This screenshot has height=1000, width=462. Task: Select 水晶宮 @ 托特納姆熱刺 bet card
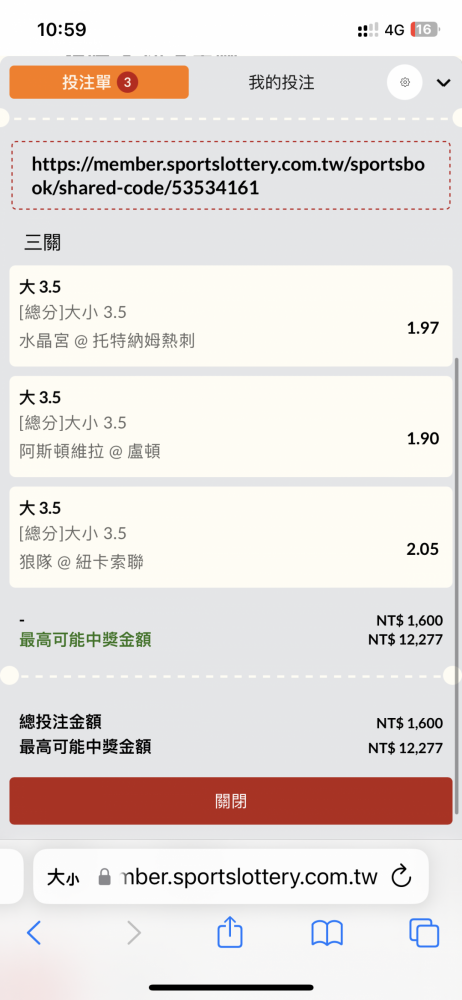(x=230, y=316)
